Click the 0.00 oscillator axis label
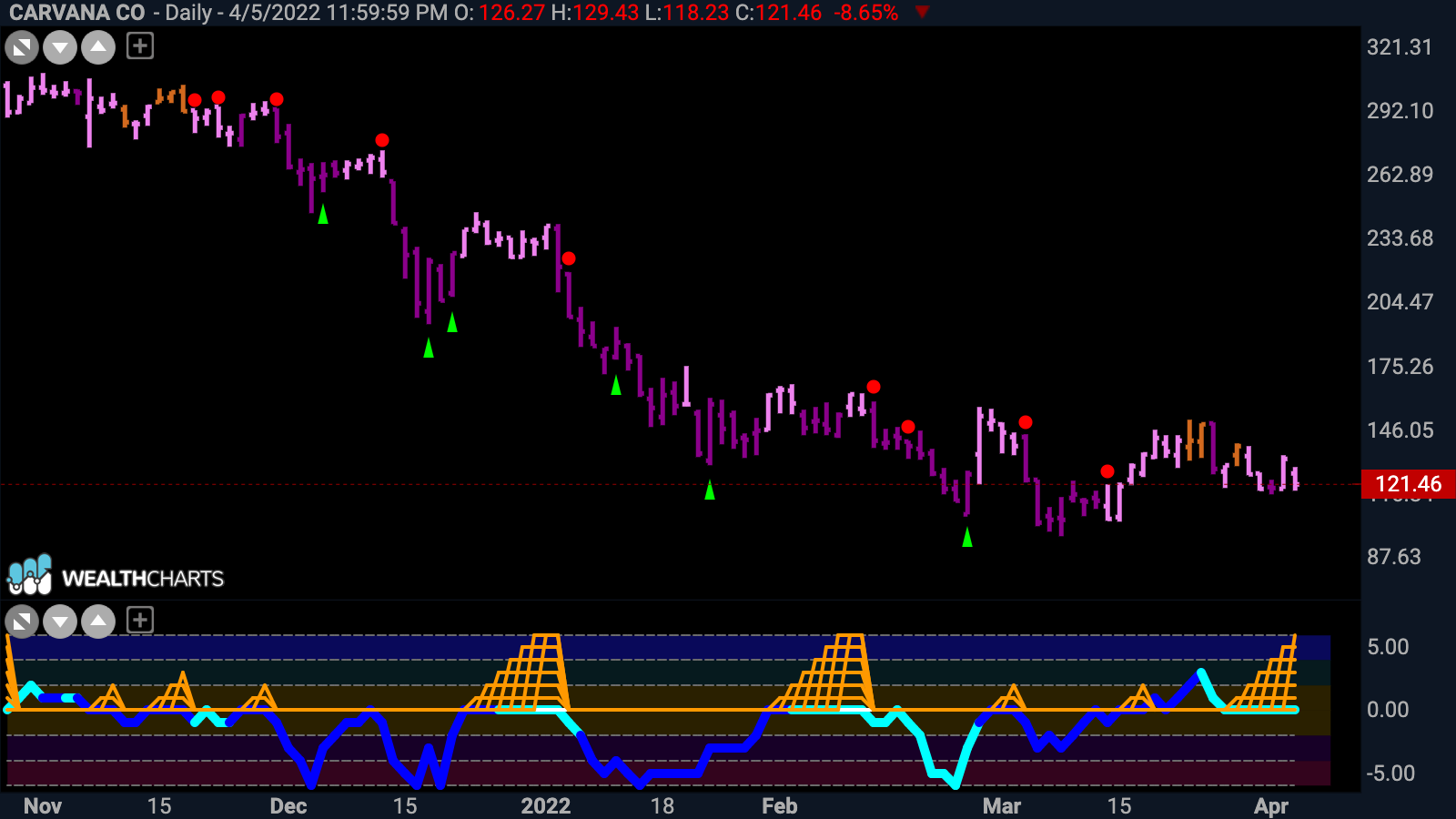The width and height of the screenshot is (1456, 819). click(1388, 710)
